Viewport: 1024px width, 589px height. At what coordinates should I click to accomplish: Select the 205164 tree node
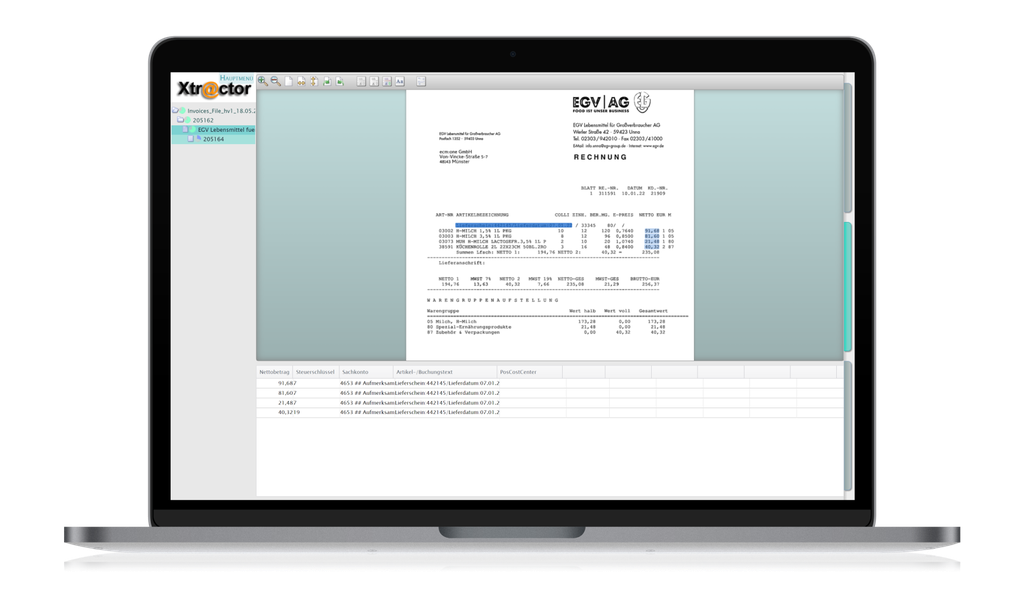coord(214,139)
